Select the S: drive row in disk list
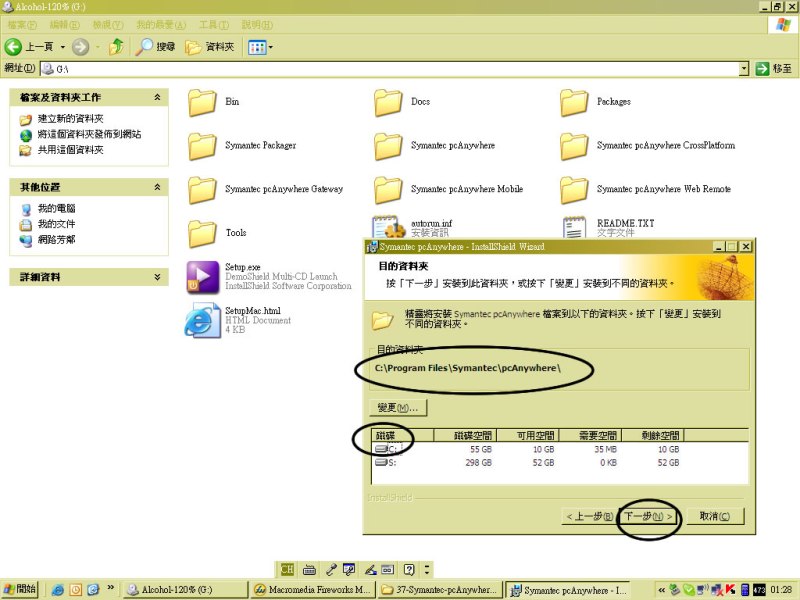 [560, 462]
